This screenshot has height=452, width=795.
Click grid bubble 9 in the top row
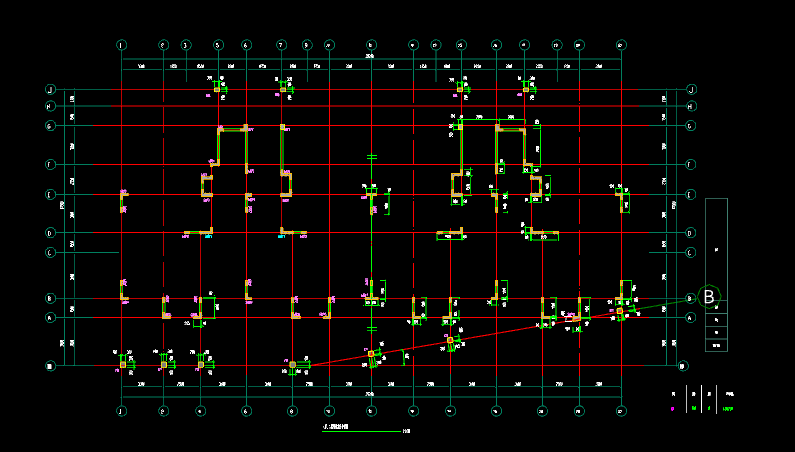(x=307, y=45)
